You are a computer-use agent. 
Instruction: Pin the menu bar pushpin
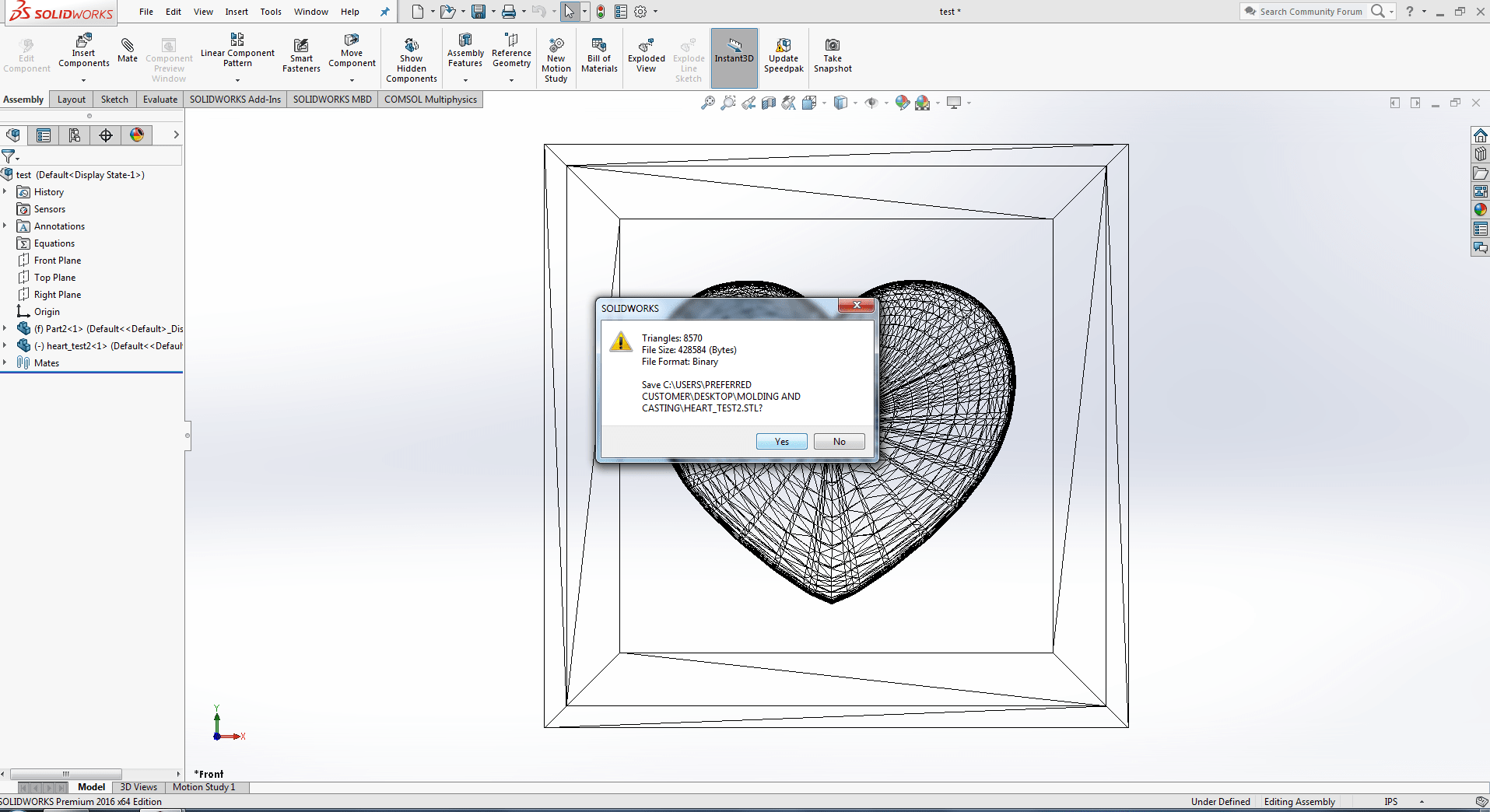click(384, 12)
